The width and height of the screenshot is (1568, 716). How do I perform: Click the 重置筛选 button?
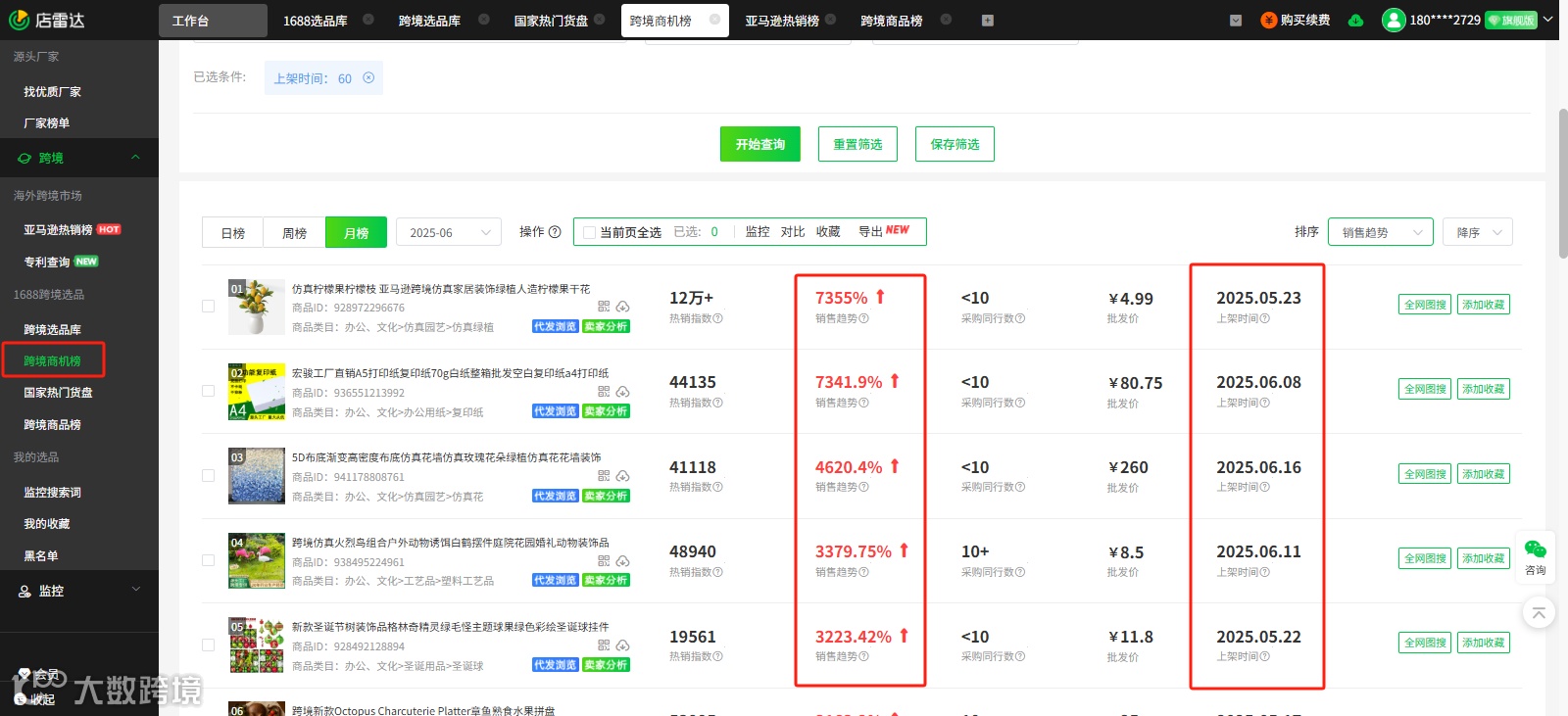click(857, 144)
